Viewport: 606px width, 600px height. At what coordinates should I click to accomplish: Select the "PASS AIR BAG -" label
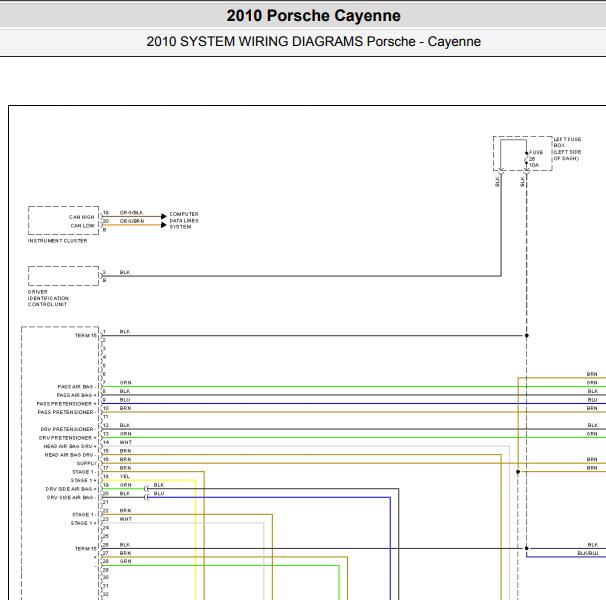[x=77, y=387]
